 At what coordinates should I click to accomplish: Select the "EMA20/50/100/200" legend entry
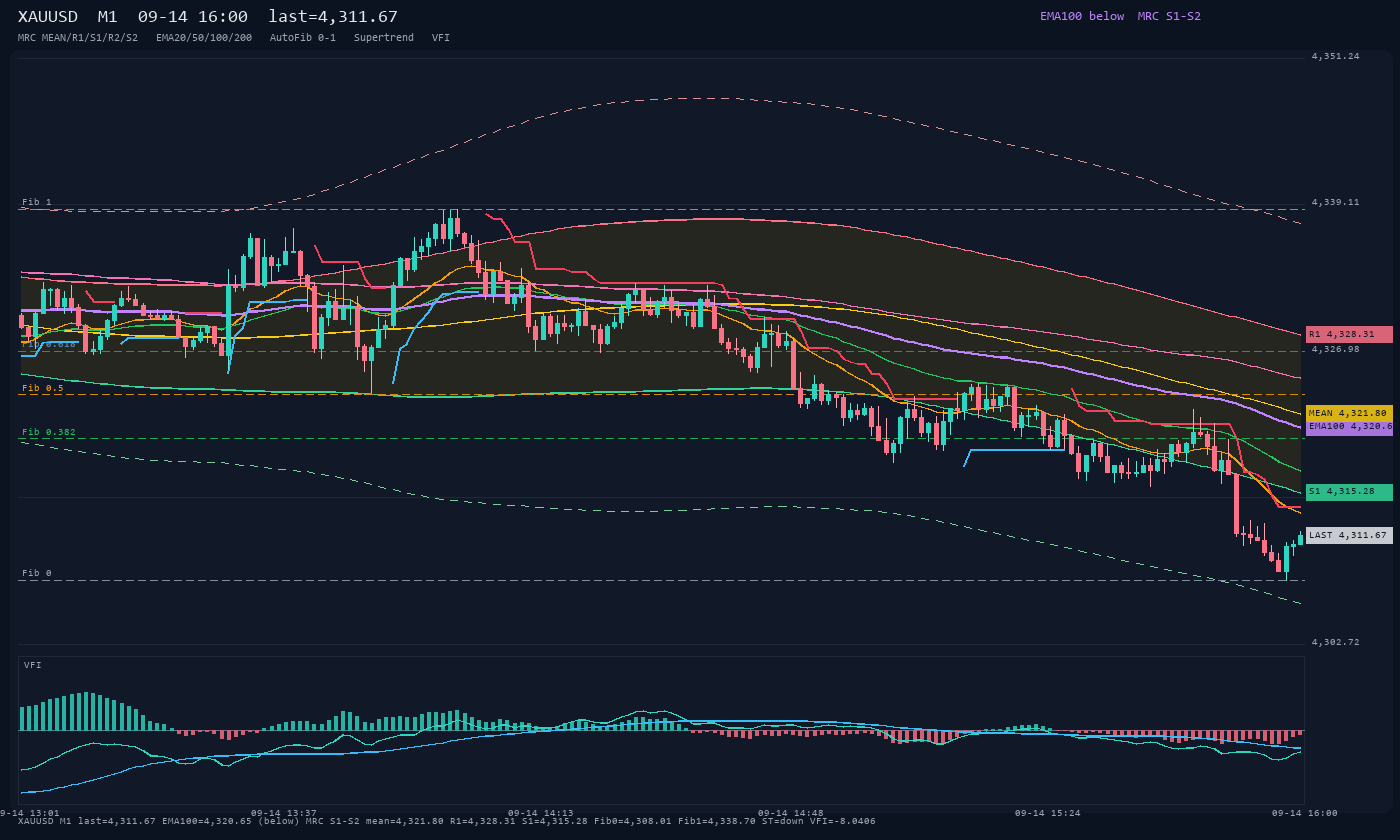point(204,38)
